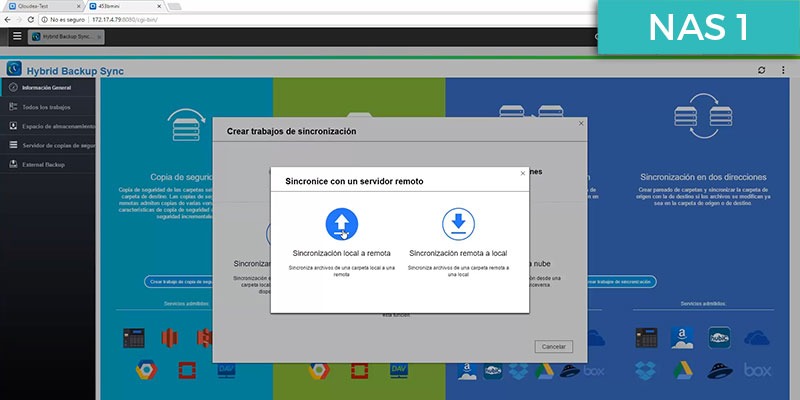
Task: Open 'Todos los trabajos' in the sidebar
Action: (x=48, y=107)
